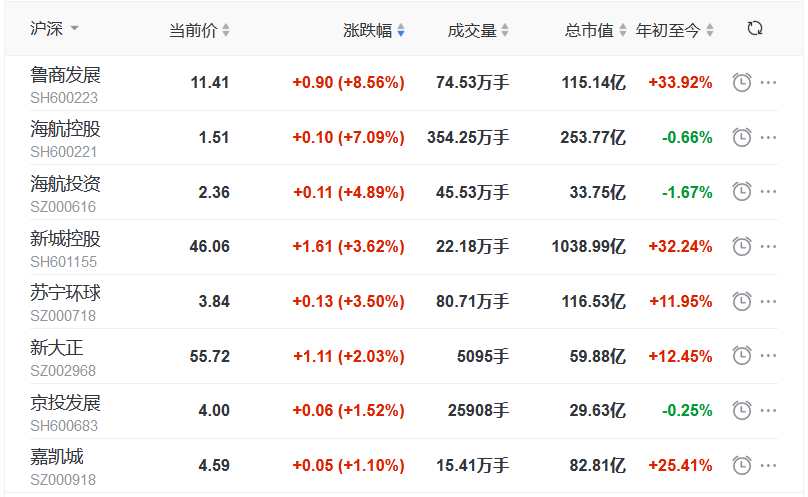Click change value +0.06 (+1.52%)

coord(348,410)
